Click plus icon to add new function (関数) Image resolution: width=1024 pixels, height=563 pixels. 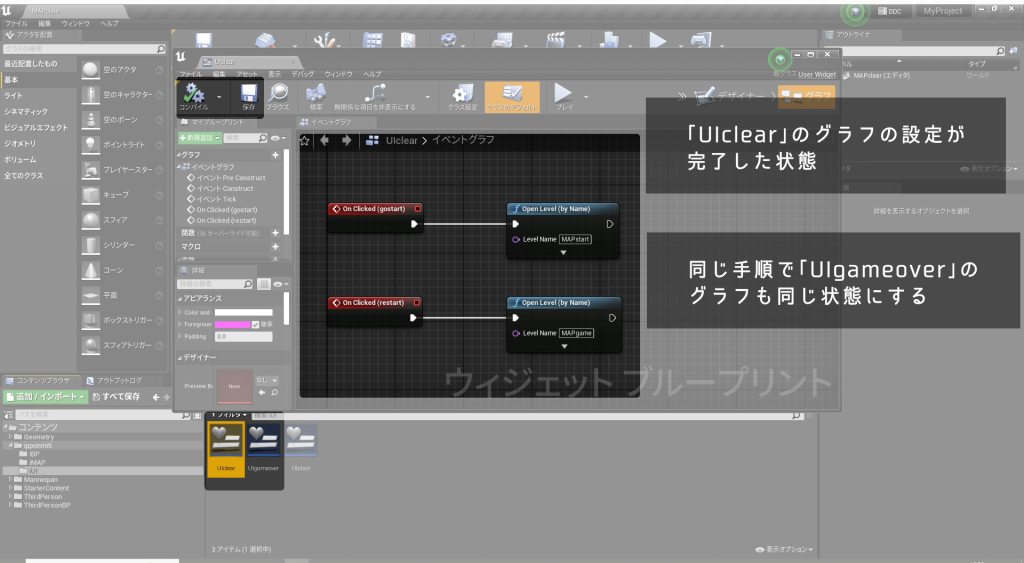point(275,232)
